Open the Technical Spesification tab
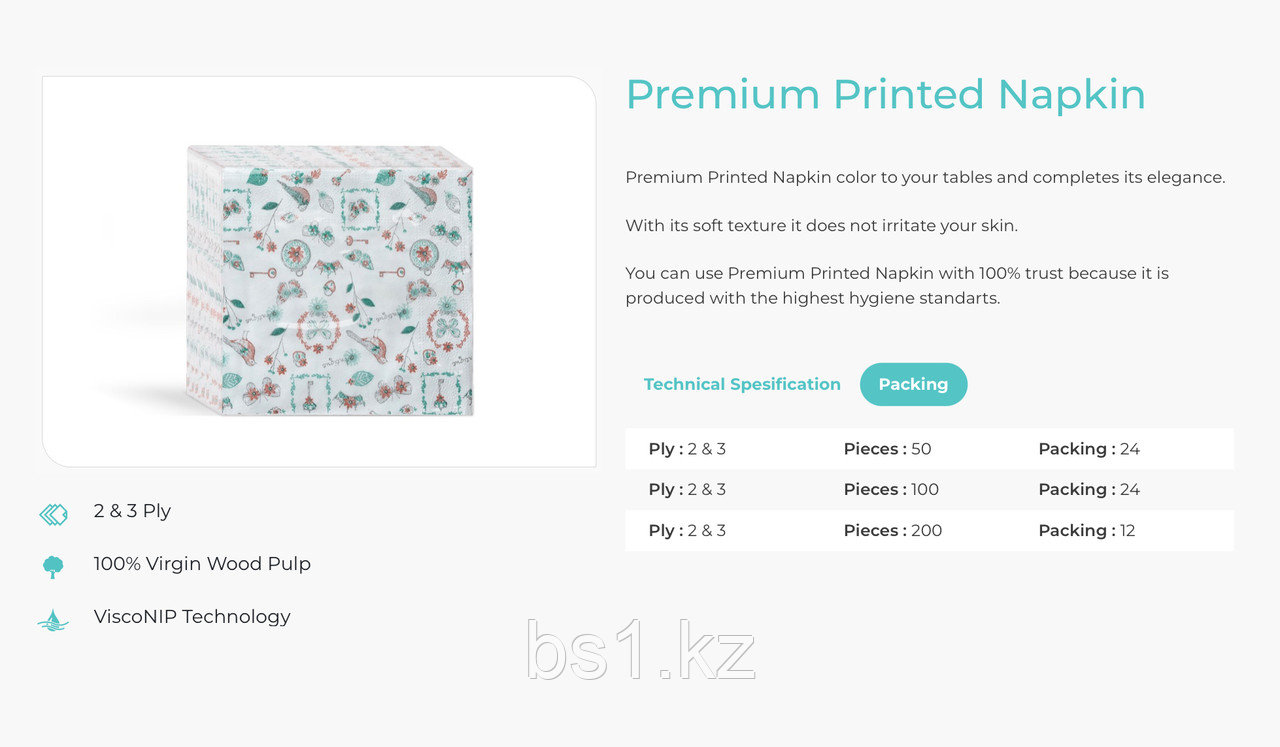Viewport: 1280px width, 747px height. click(x=742, y=384)
